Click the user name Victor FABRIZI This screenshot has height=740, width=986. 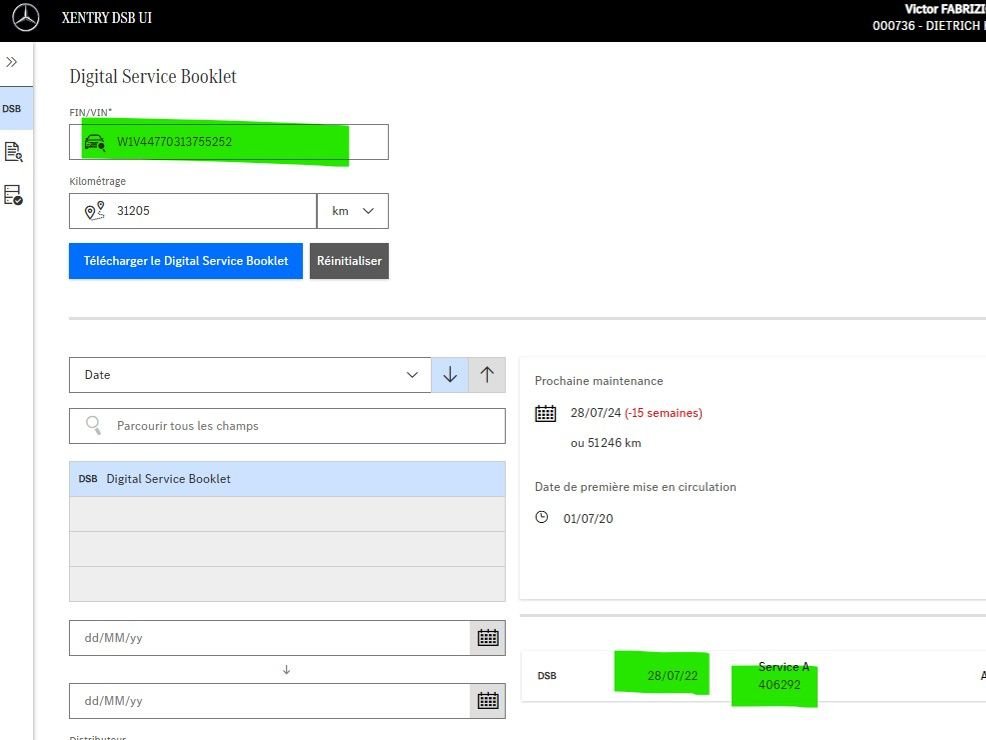point(945,9)
